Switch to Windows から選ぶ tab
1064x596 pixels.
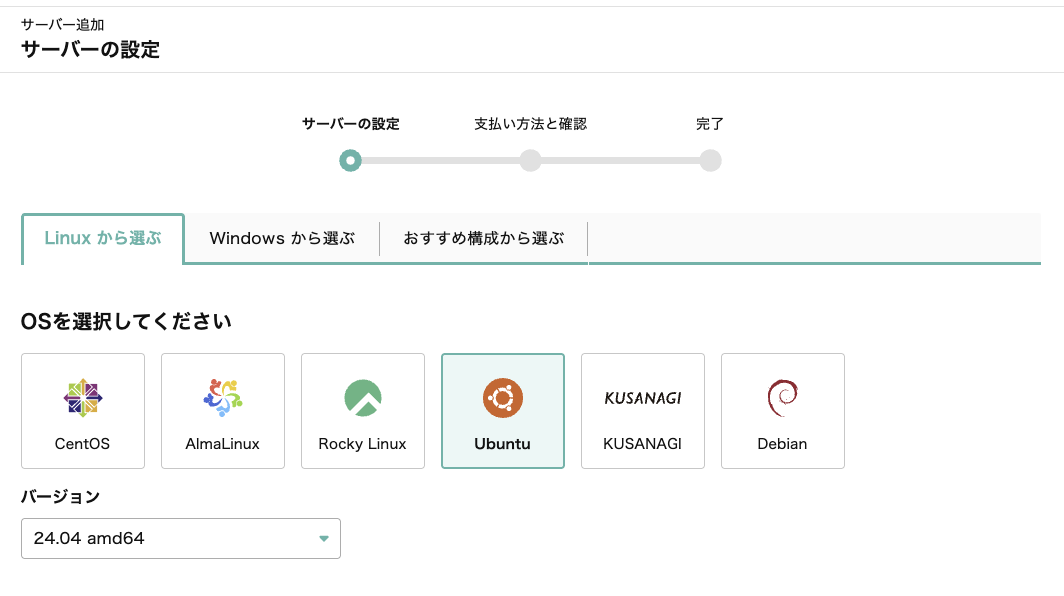coord(282,239)
